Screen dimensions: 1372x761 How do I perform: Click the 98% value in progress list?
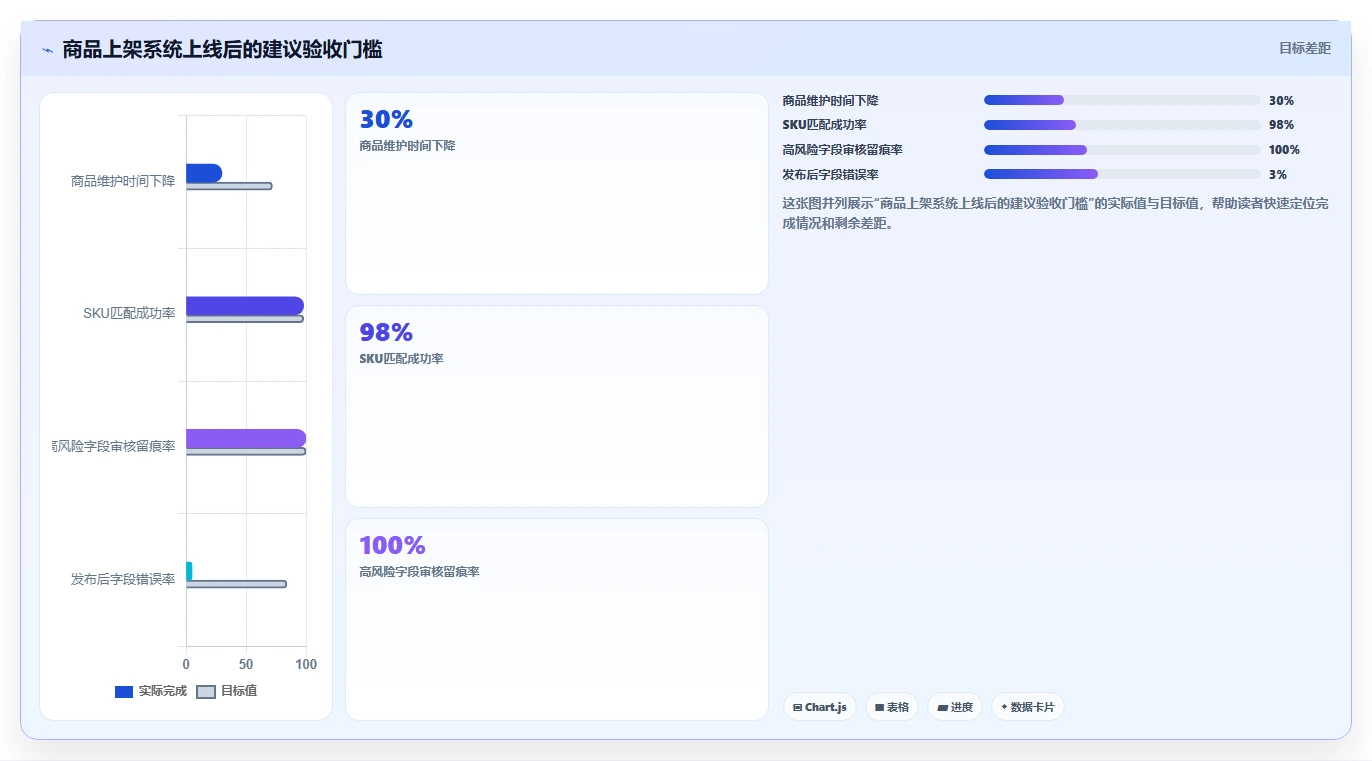tap(1281, 125)
